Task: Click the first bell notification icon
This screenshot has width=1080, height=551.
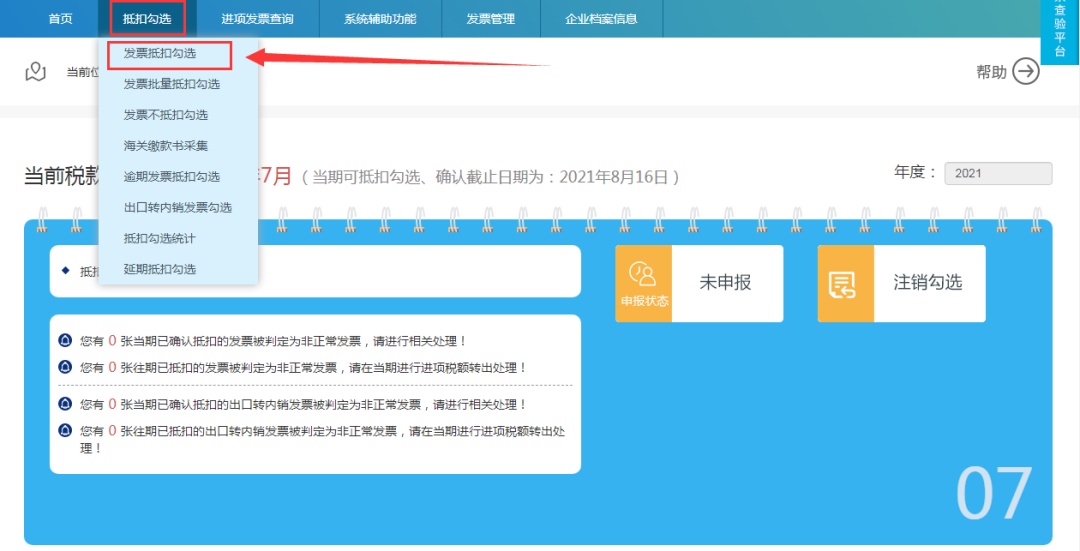Action: (65, 341)
